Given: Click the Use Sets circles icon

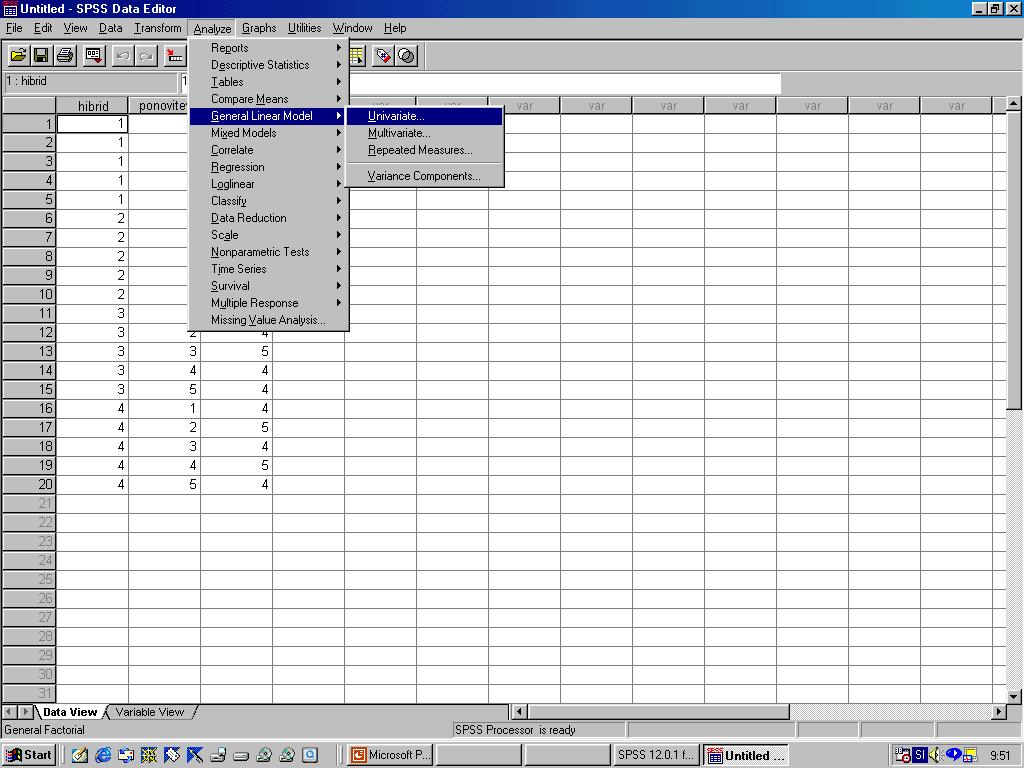Looking at the screenshot, I should [x=407, y=56].
